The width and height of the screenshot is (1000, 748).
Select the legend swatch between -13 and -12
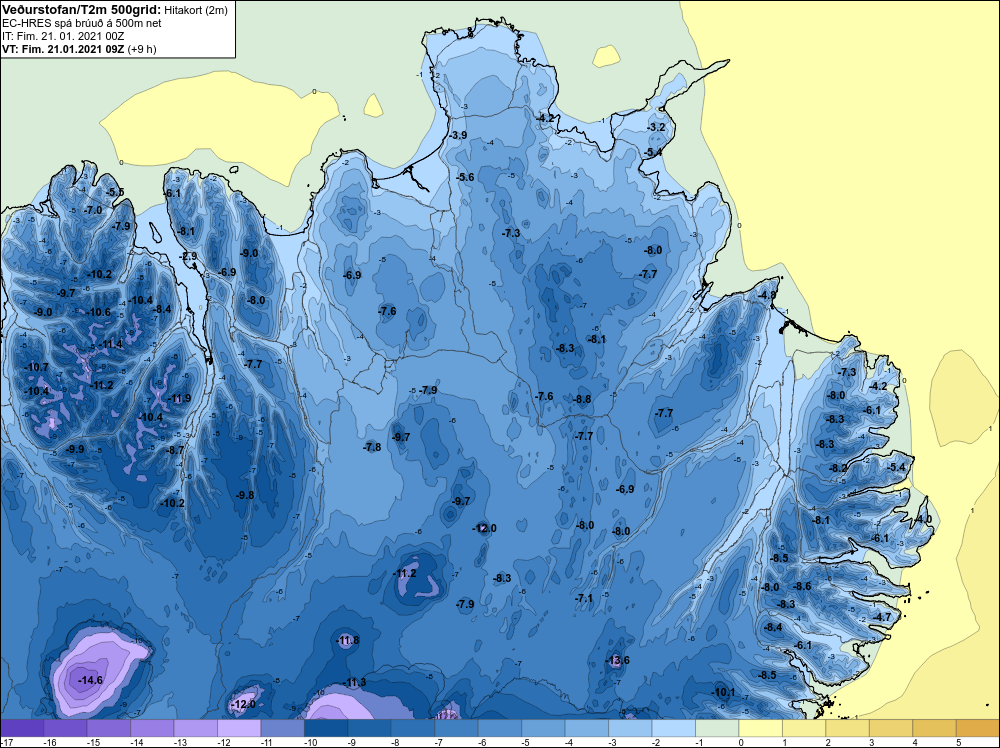(x=196, y=728)
